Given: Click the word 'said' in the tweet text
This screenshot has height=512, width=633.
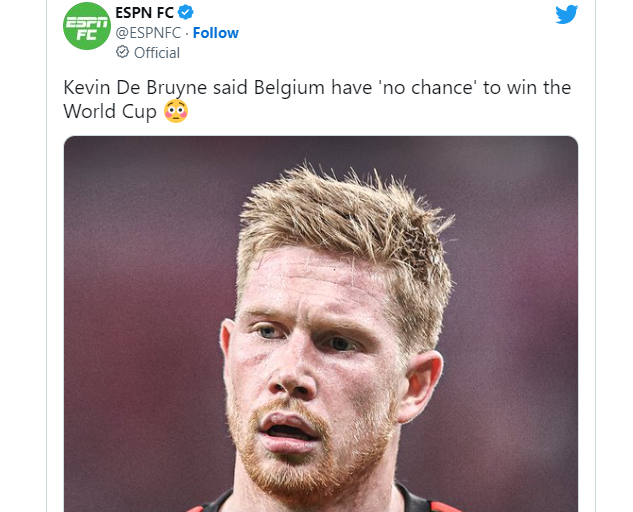Looking at the screenshot, I should point(230,88).
